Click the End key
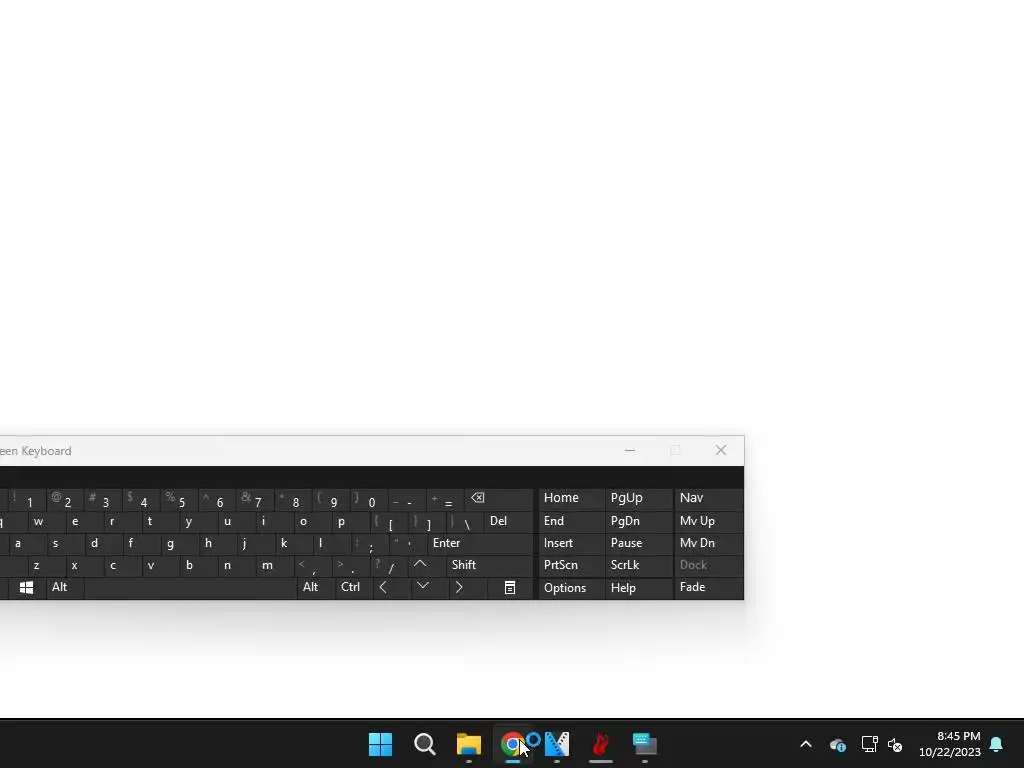The width and height of the screenshot is (1024, 768). [x=571, y=521]
